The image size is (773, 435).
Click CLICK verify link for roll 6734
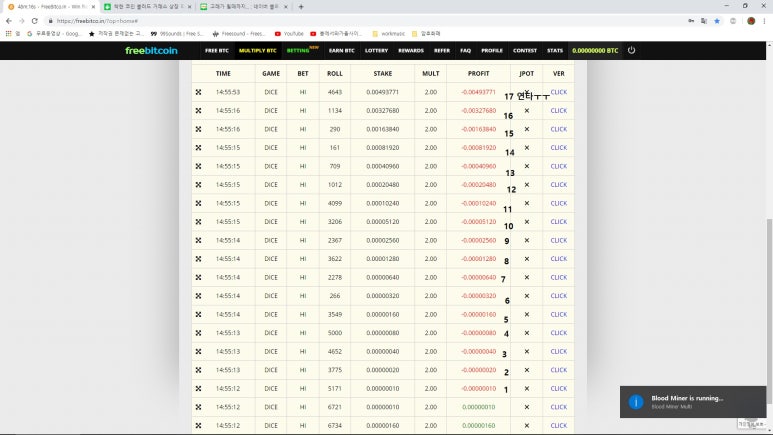tap(559, 425)
